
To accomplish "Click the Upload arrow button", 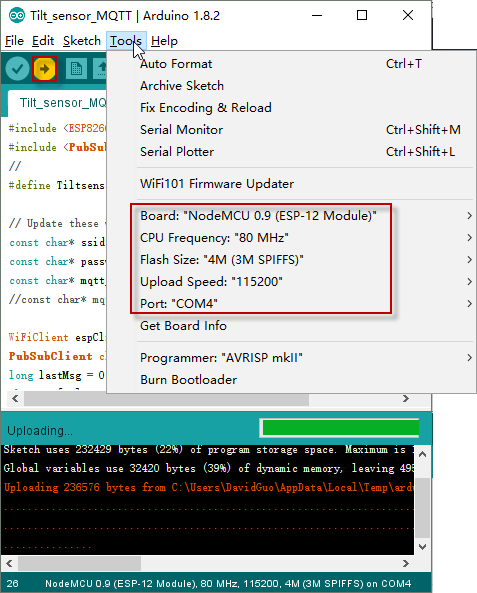I will pos(45,69).
